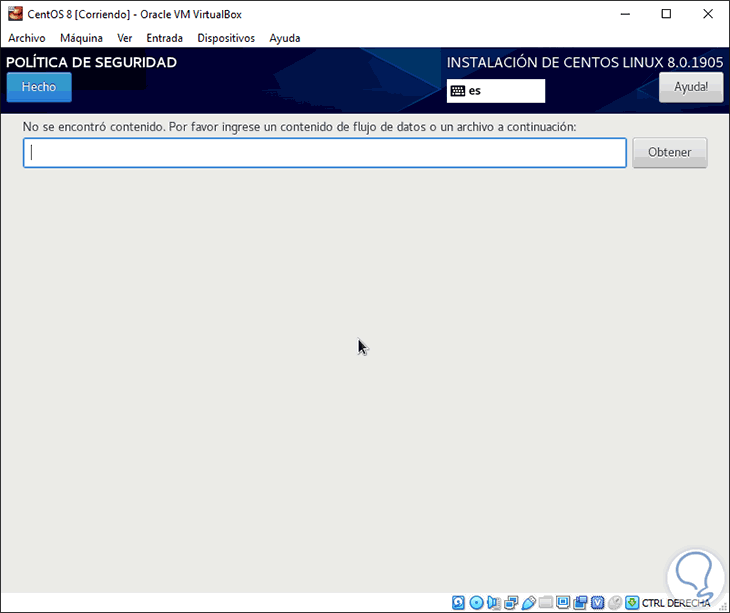
Task: Click the network adapters status icon
Action: (511, 603)
